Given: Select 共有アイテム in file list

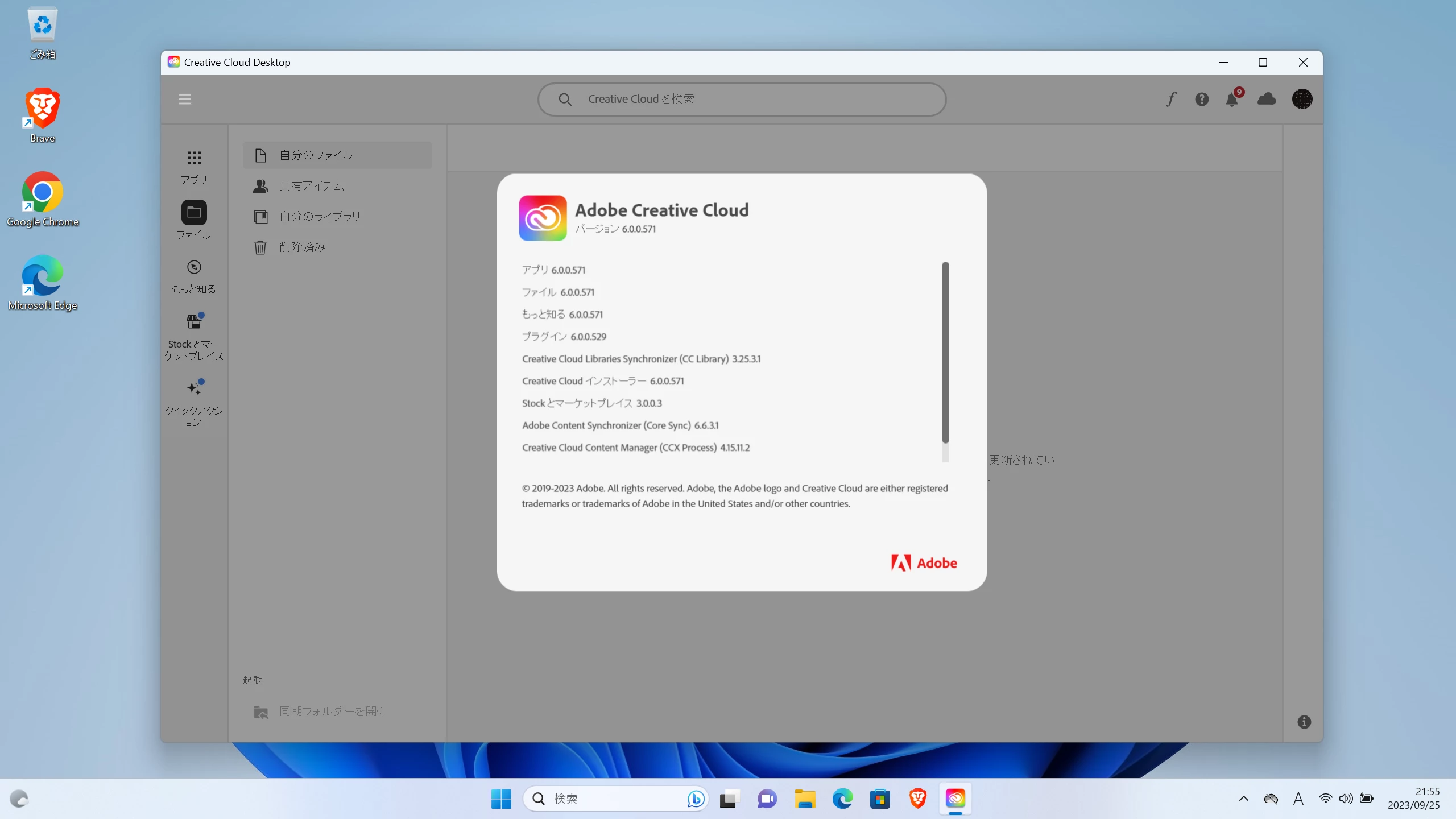Looking at the screenshot, I should coord(311,186).
